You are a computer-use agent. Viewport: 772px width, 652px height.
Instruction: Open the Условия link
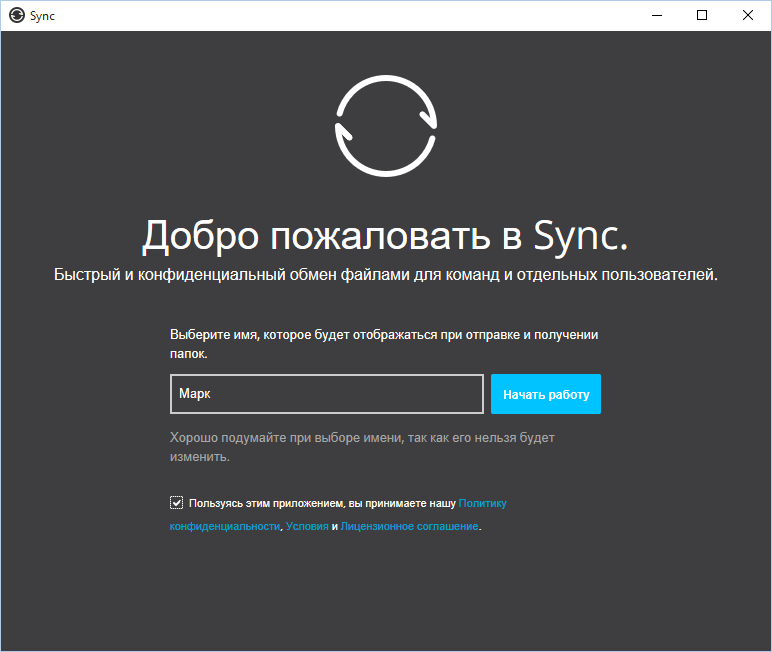tap(307, 526)
